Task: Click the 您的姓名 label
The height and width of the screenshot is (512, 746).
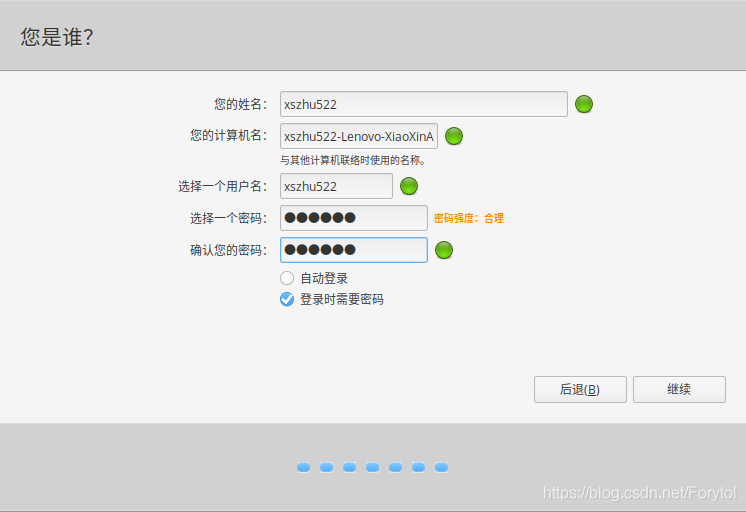Action: pos(240,104)
